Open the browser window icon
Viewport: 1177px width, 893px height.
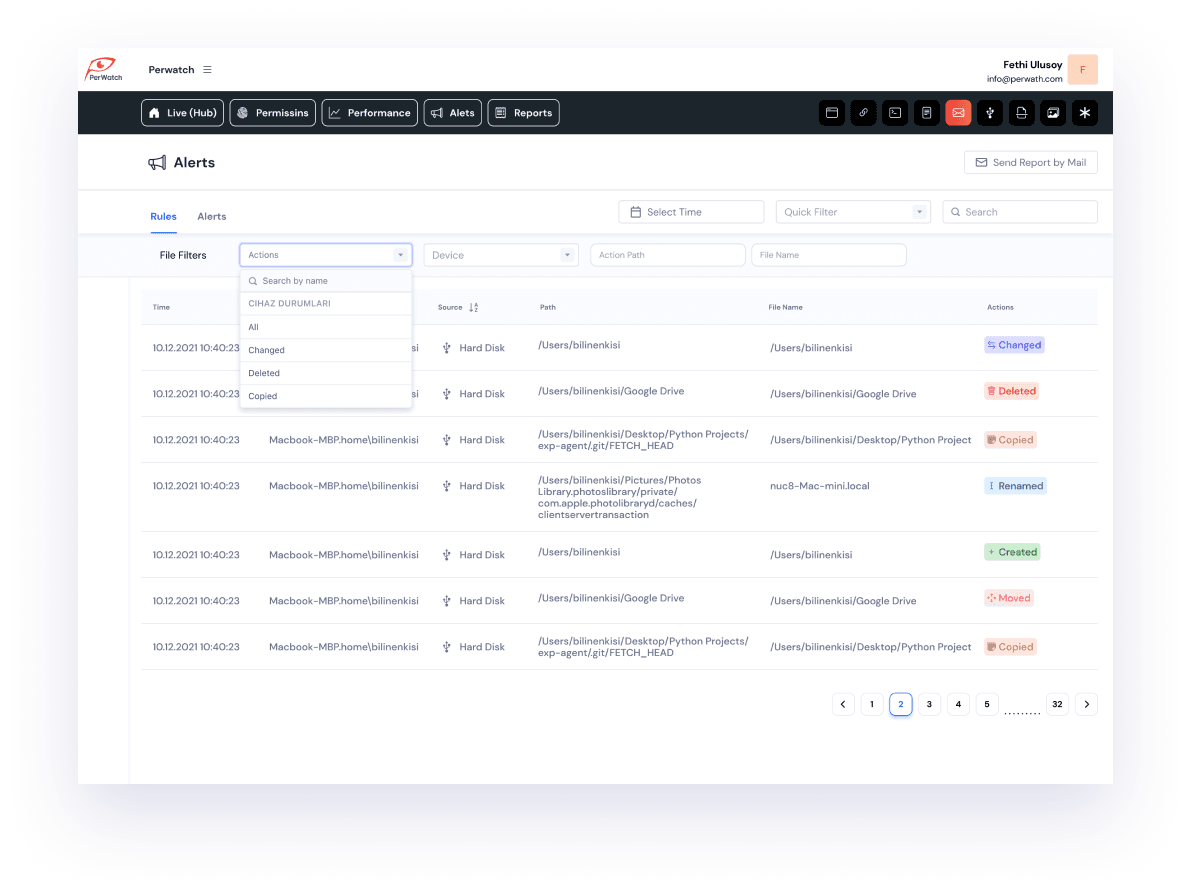pyautogui.click(x=832, y=113)
